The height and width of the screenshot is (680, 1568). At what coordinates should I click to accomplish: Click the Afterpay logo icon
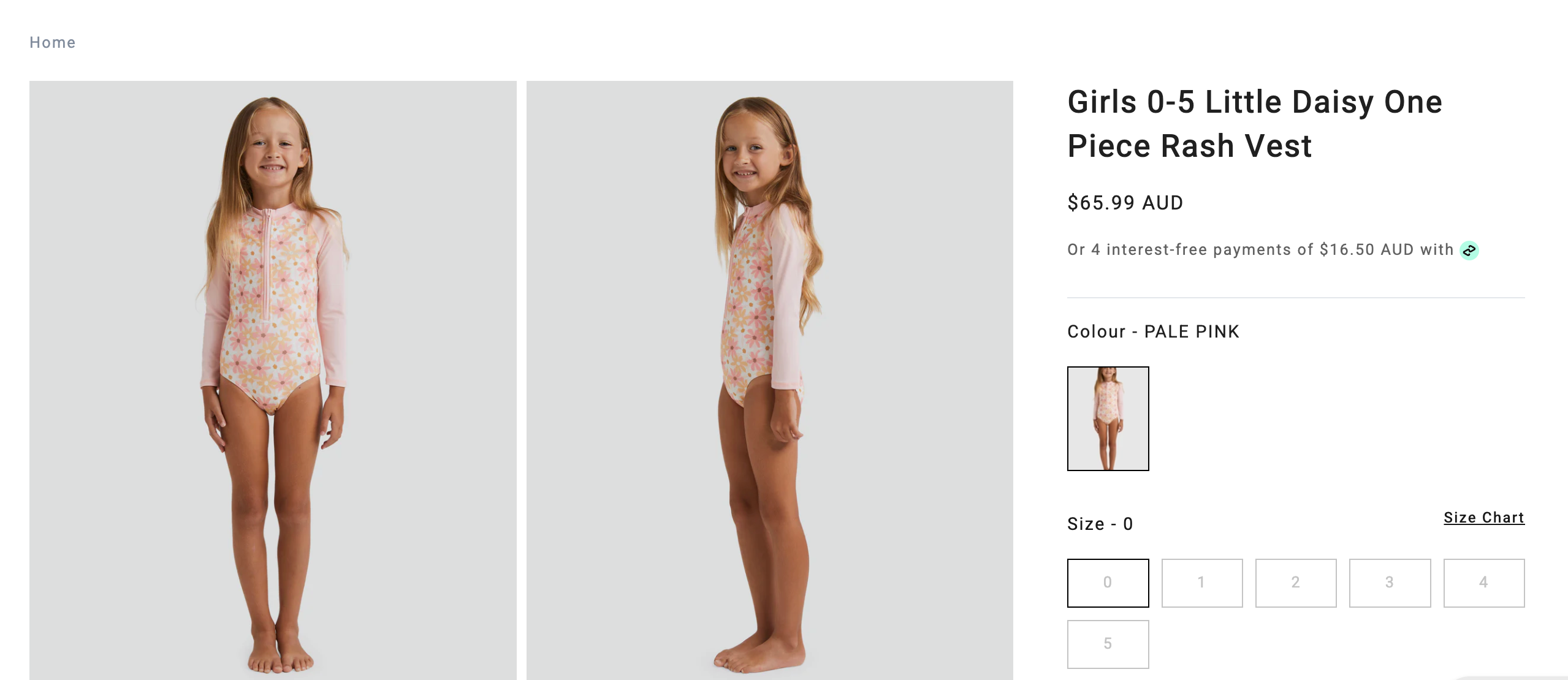(1469, 250)
